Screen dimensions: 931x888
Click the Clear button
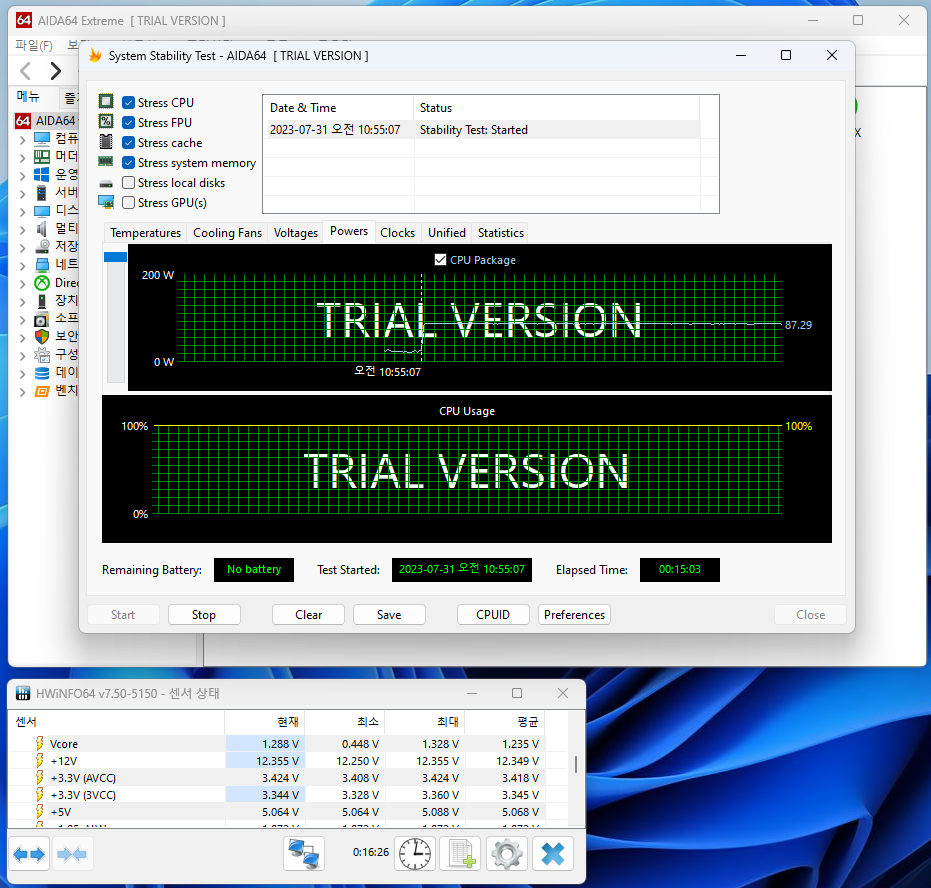308,615
